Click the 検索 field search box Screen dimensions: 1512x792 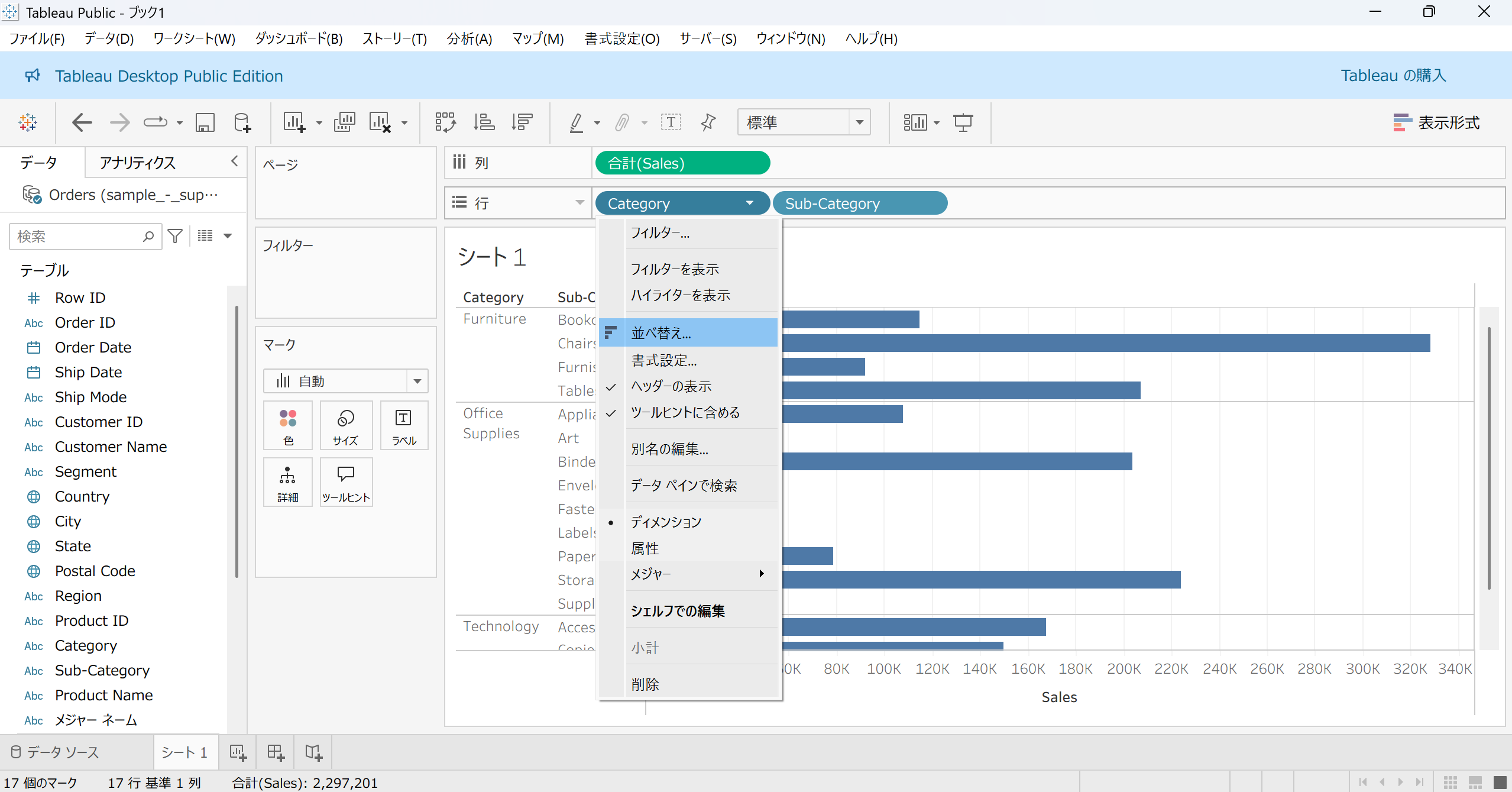tap(77, 237)
